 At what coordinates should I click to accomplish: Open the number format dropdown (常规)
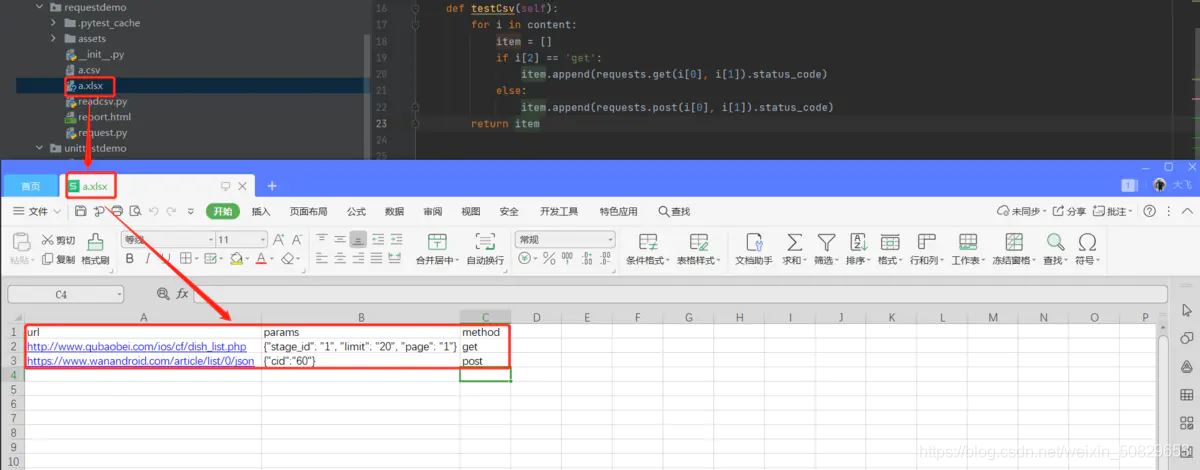[610, 240]
